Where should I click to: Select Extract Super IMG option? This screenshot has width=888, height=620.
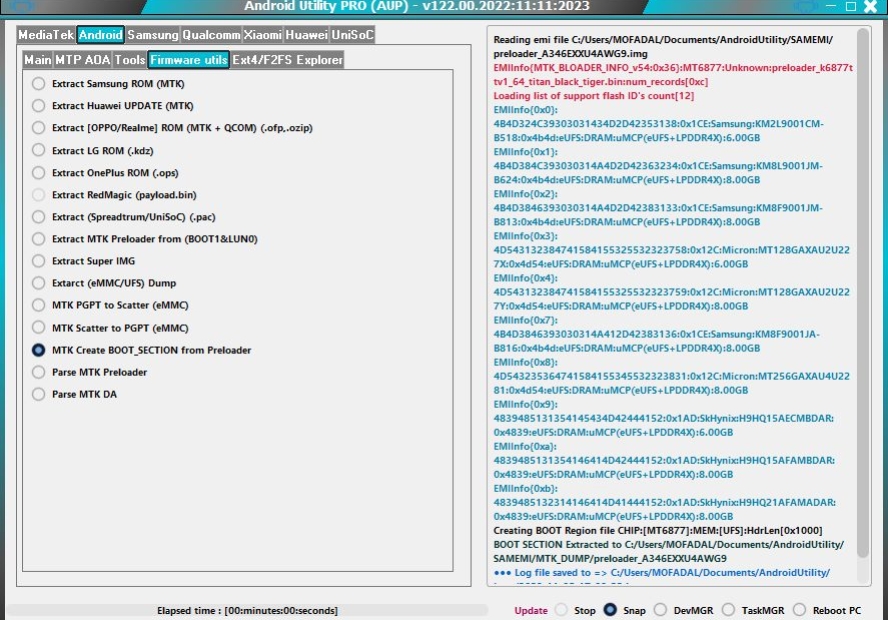[38, 261]
